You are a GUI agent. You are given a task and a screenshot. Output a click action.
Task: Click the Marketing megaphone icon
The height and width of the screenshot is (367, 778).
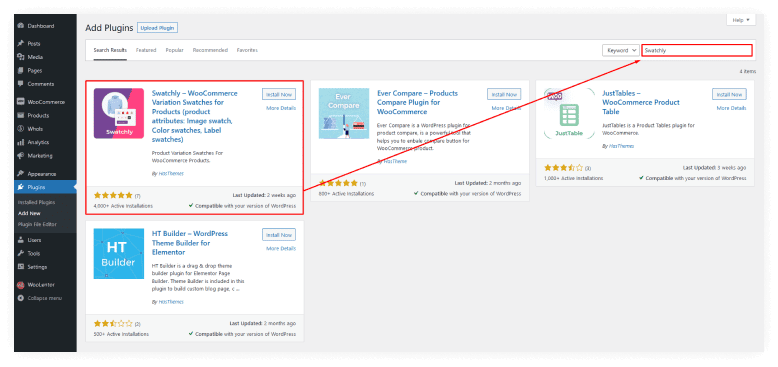[x=21, y=155]
